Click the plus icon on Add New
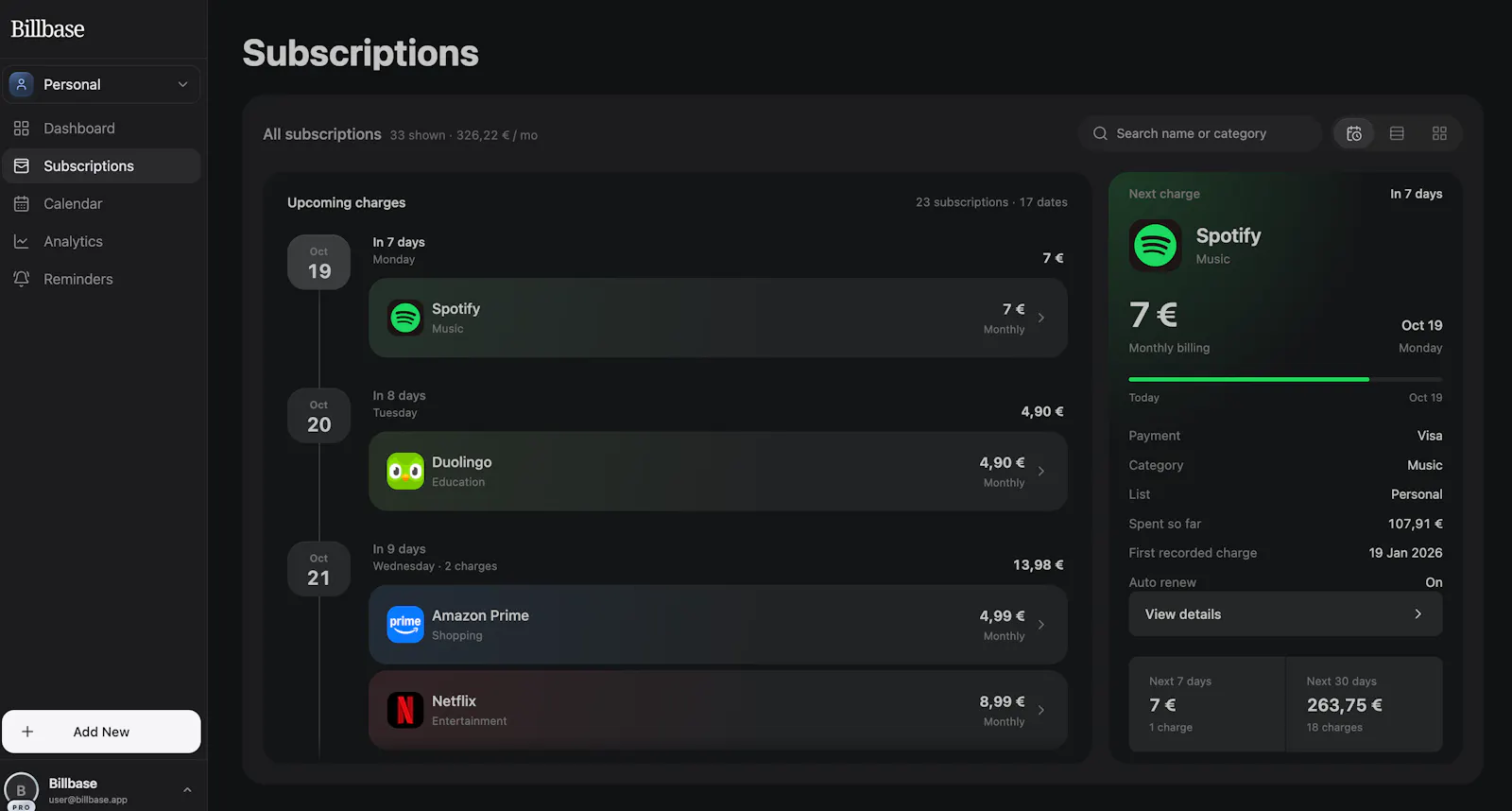The width and height of the screenshot is (1512, 811). point(27,732)
